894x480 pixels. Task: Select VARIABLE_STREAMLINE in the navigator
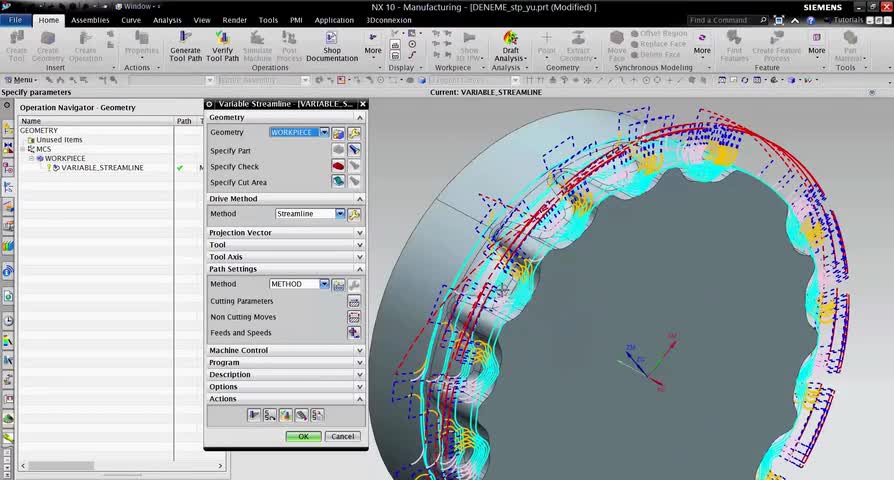coord(102,168)
